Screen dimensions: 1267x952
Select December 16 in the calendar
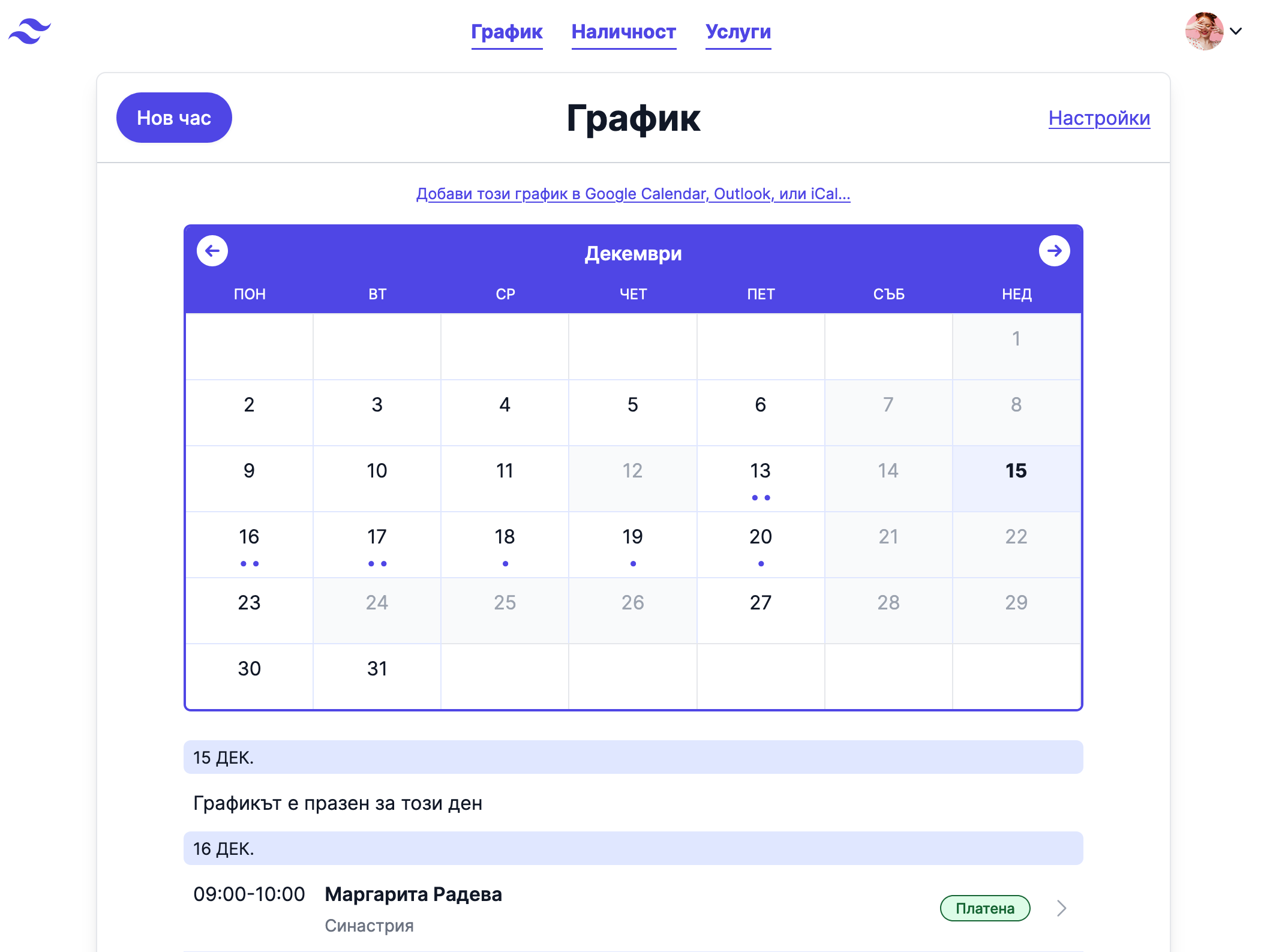249,544
